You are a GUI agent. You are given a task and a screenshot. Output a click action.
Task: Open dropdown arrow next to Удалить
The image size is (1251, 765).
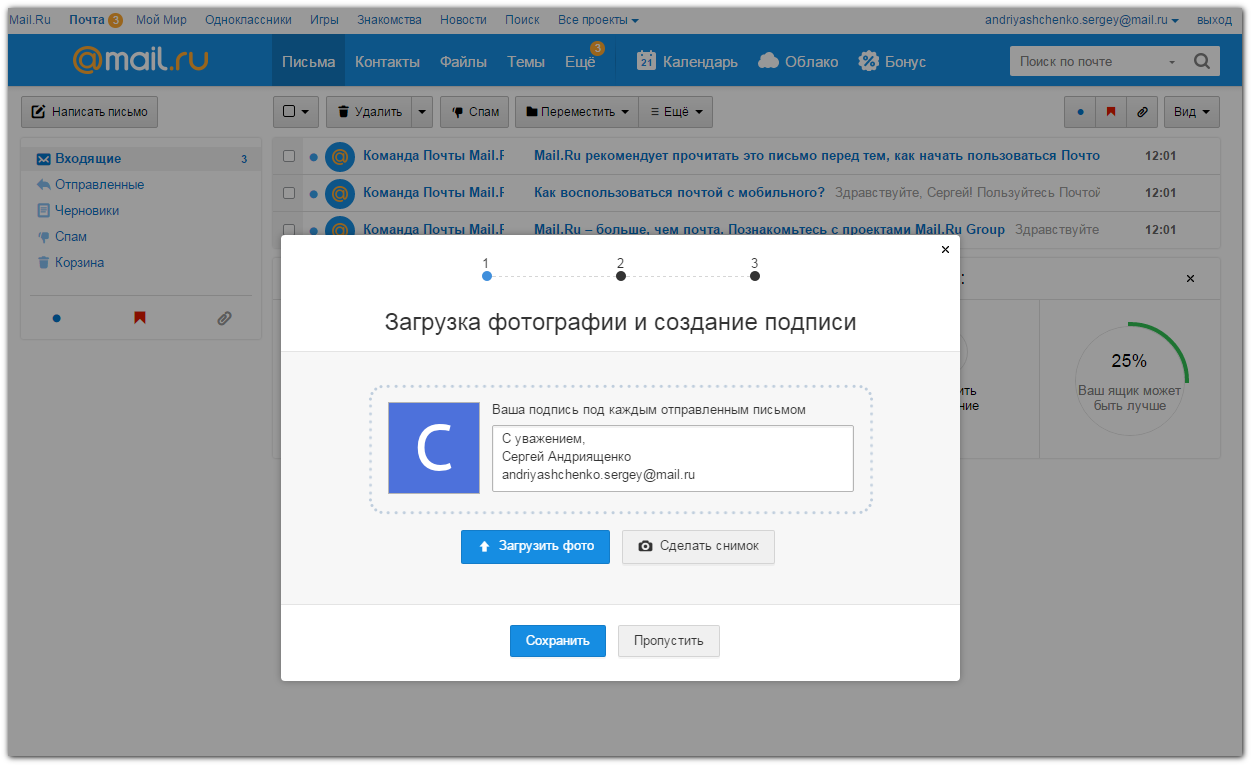(x=423, y=112)
